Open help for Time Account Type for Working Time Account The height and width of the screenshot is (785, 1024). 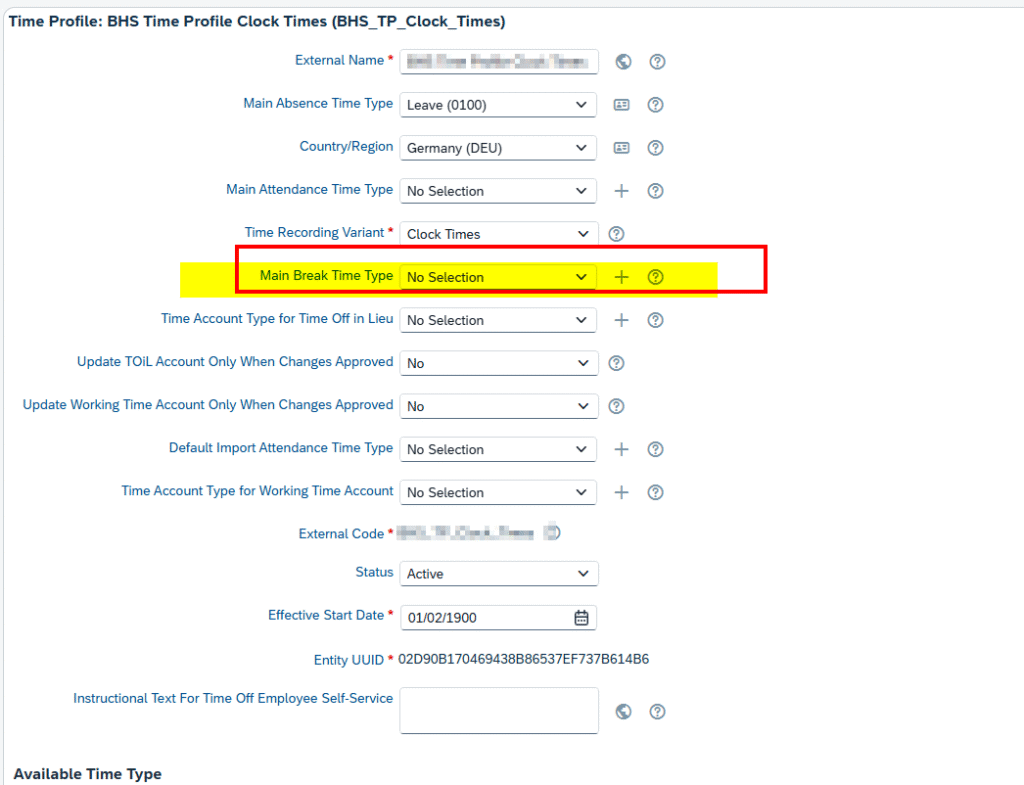656,492
